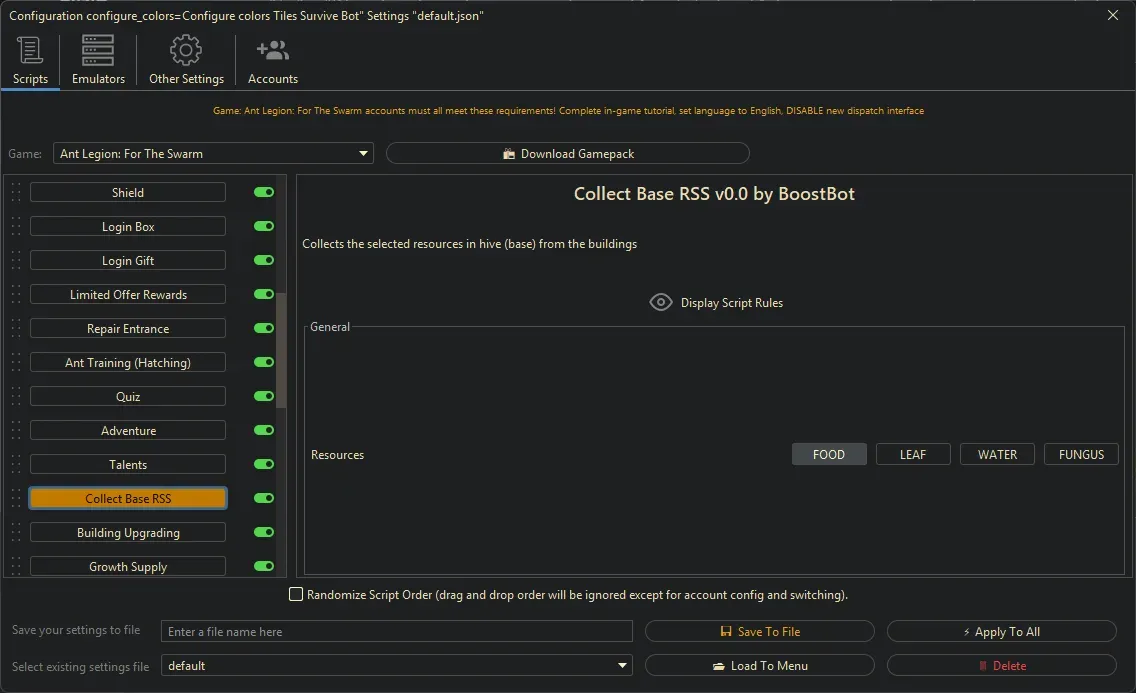Viewport: 1136px width, 693px height.
Task: Open the Ant Training (Hatching) script
Action: point(128,363)
